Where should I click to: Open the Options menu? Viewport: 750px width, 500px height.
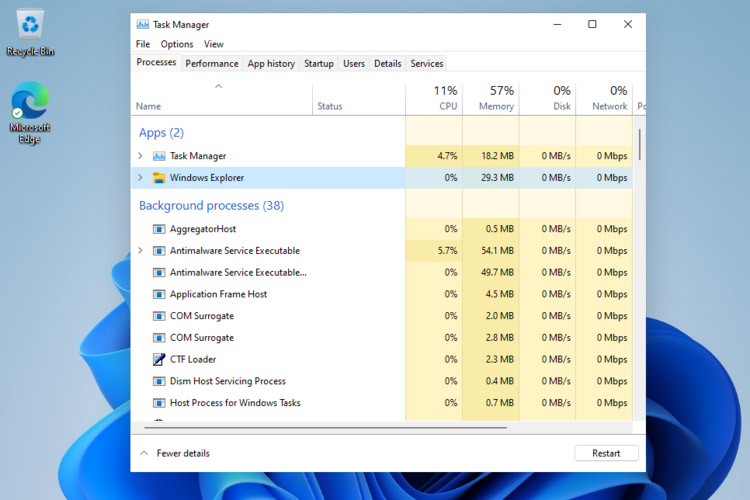pyautogui.click(x=177, y=44)
